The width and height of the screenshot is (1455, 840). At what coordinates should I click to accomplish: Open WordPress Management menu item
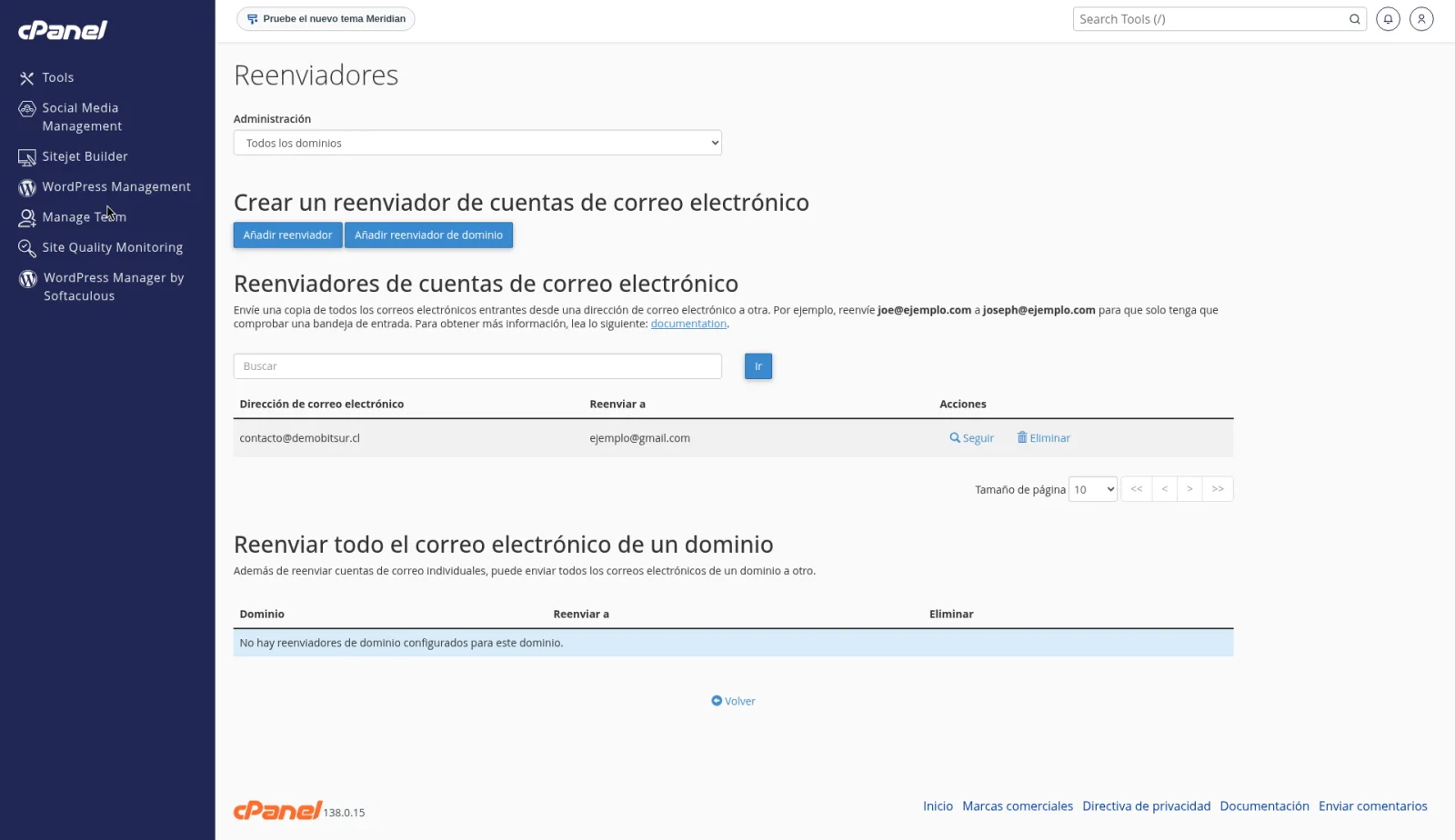(116, 186)
